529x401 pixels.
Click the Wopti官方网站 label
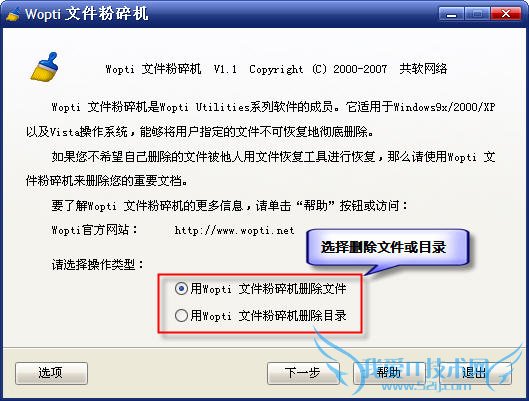(94, 230)
